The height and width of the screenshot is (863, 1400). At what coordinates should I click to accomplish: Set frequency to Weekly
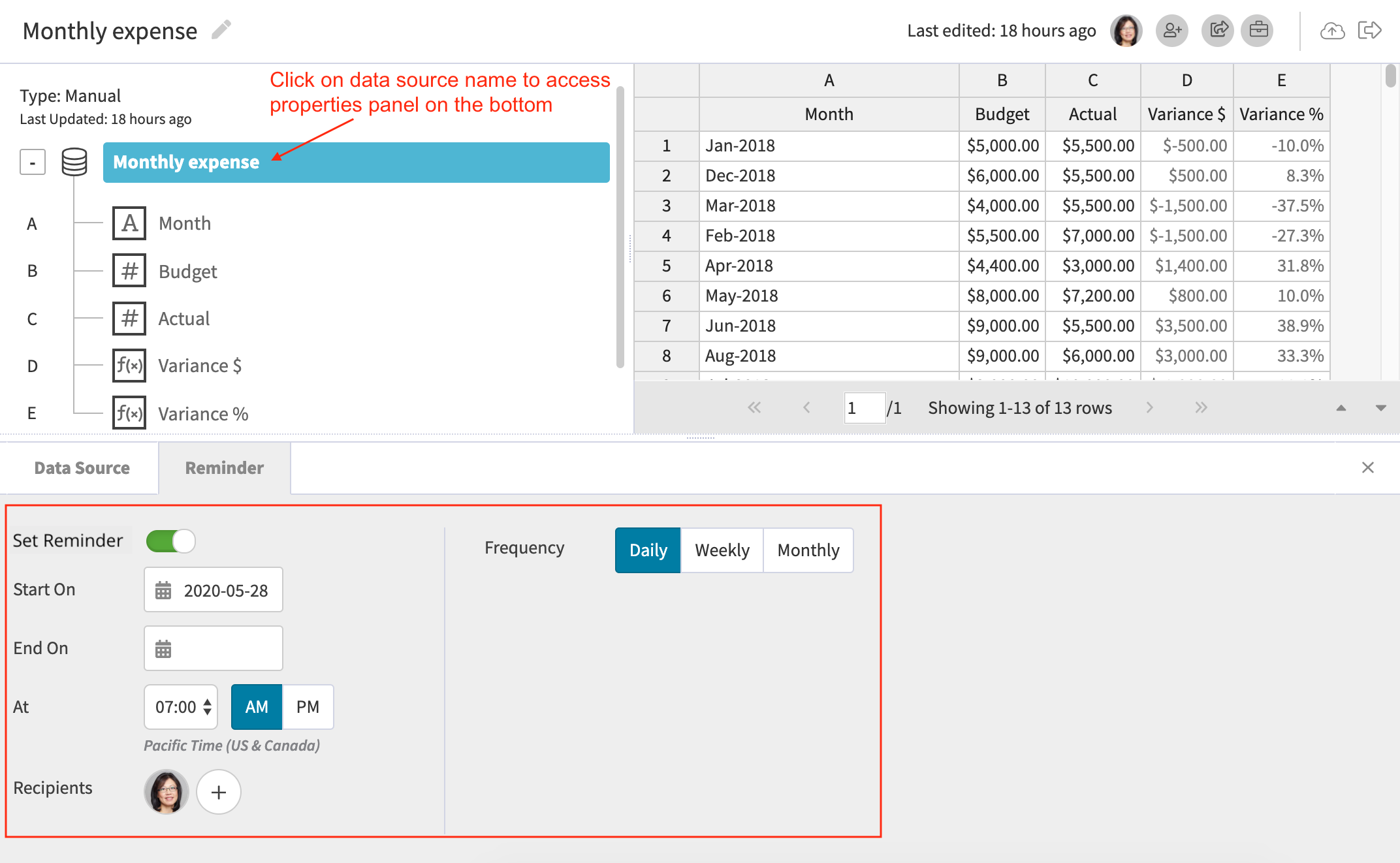[722, 550]
